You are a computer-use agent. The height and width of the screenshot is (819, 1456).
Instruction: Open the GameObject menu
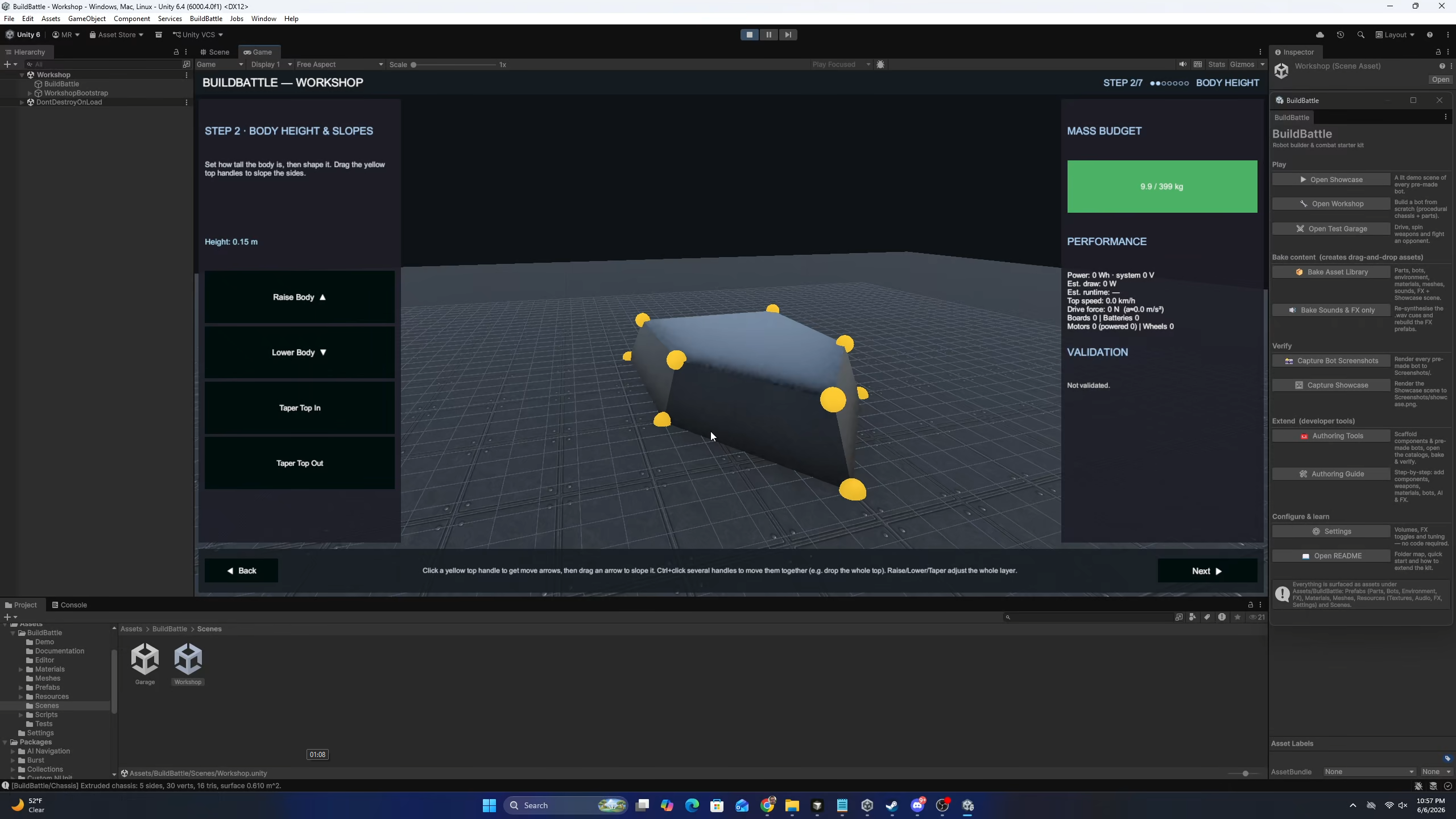(x=87, y=19)
